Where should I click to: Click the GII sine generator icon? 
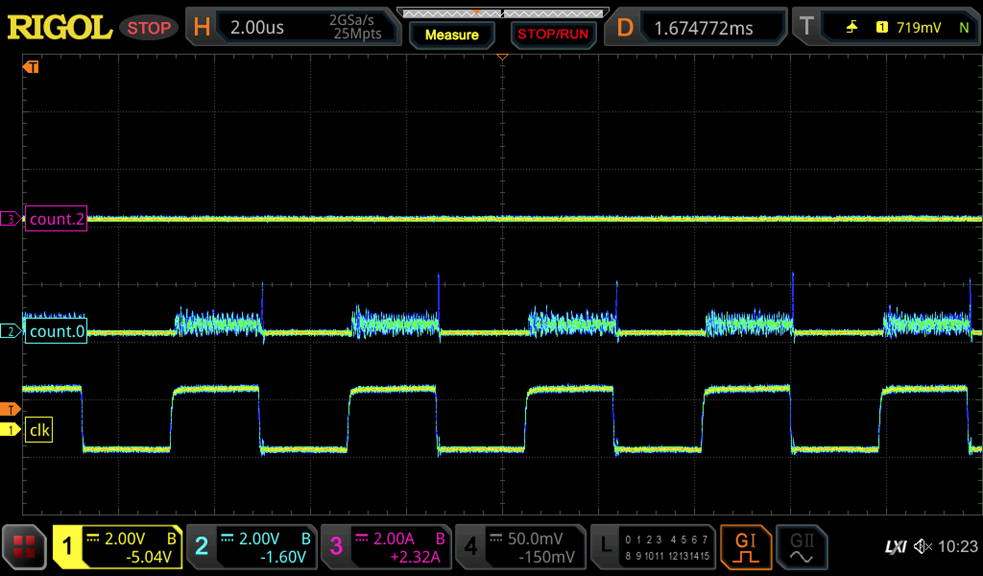coord(801,547)
